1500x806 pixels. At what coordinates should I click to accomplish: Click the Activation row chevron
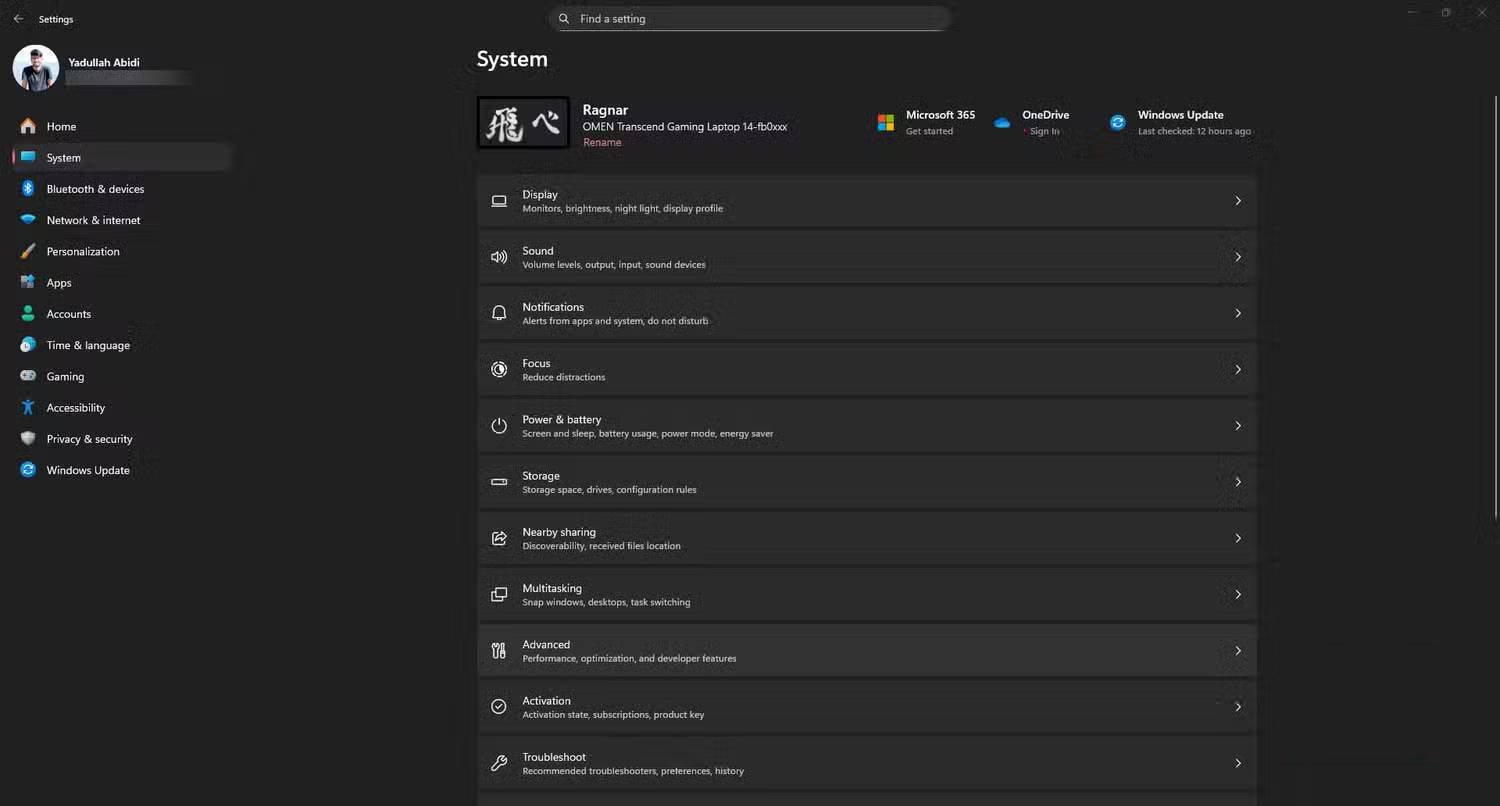[x=1238, y=707]
